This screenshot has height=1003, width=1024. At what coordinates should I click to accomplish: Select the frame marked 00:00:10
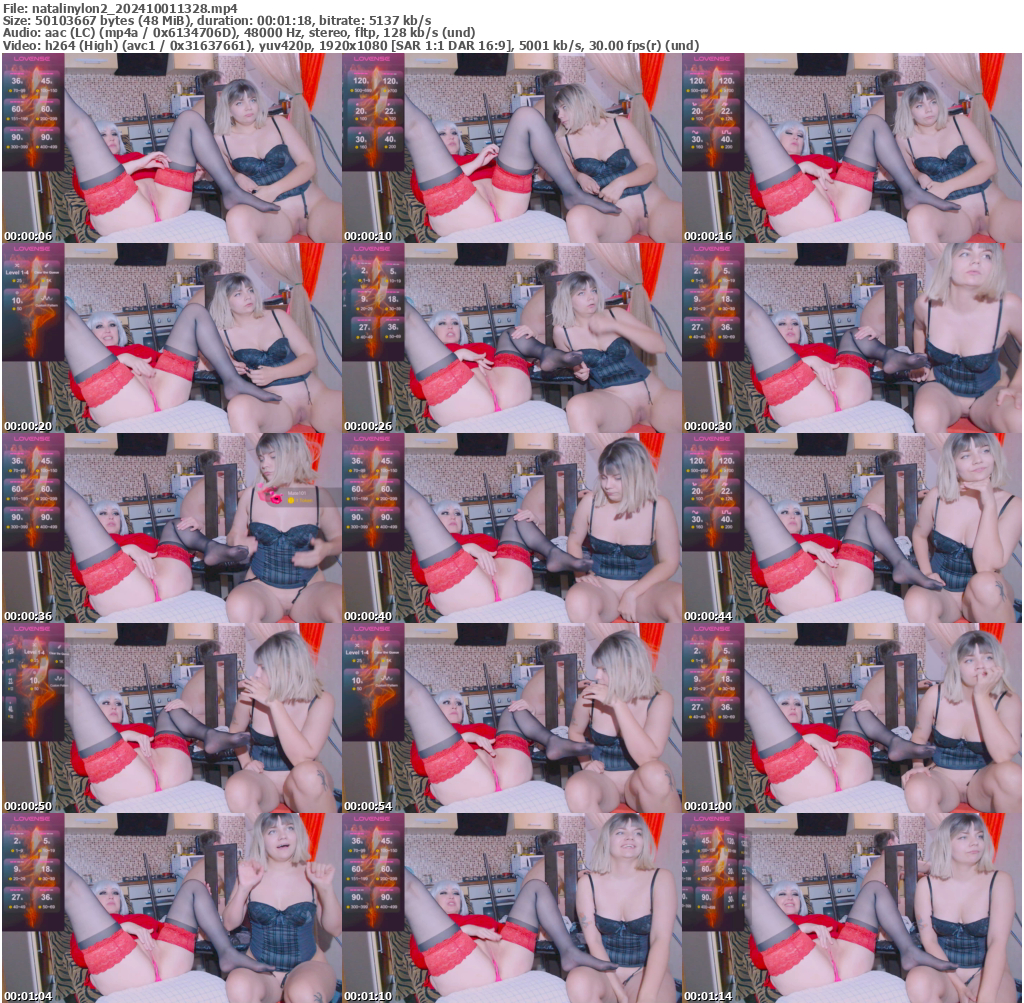pos(511,148)
